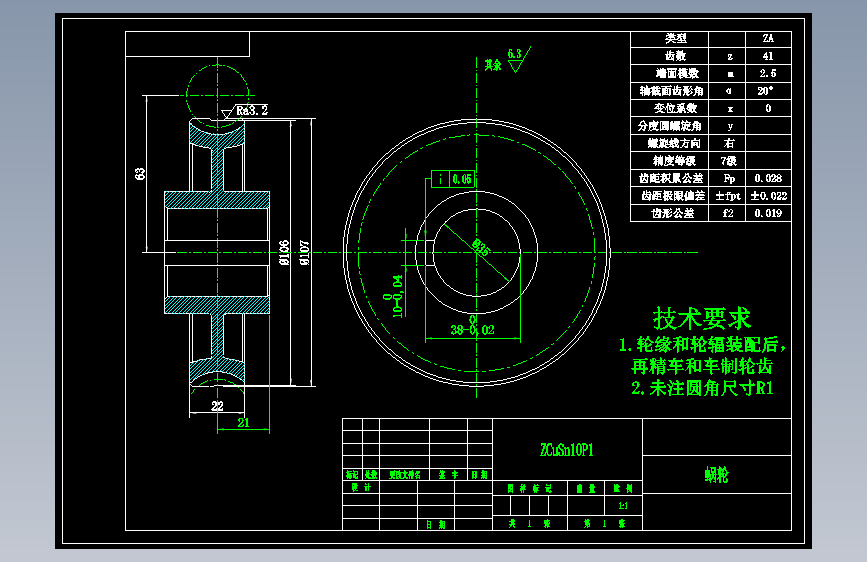
Task: Select the 1:1 scale value
Action: (x=623, y=506)
